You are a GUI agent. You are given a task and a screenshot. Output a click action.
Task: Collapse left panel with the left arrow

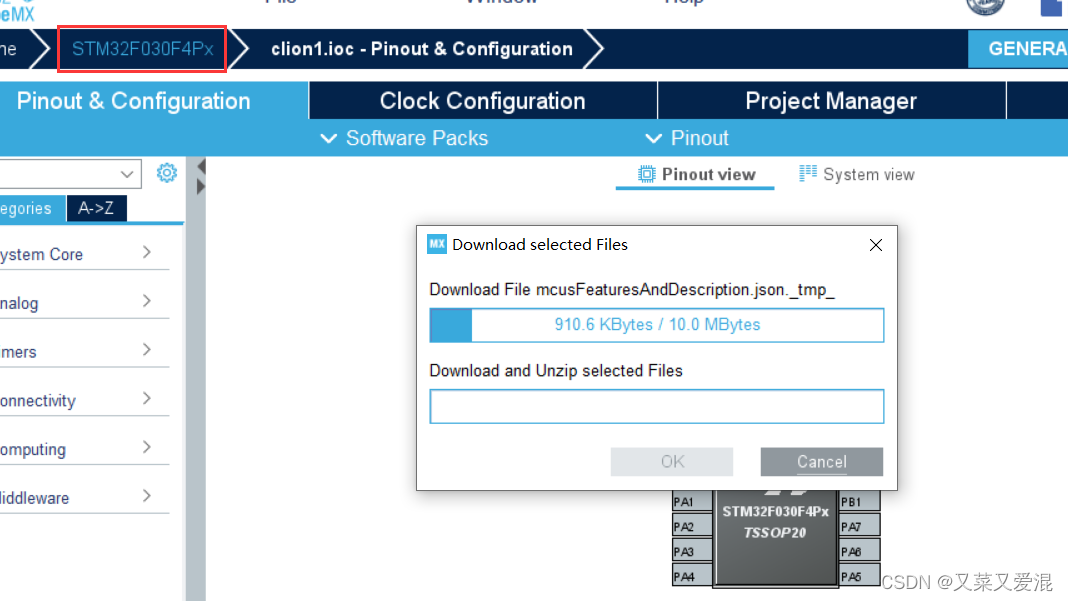pyautogui.click(x=201, y=166)
